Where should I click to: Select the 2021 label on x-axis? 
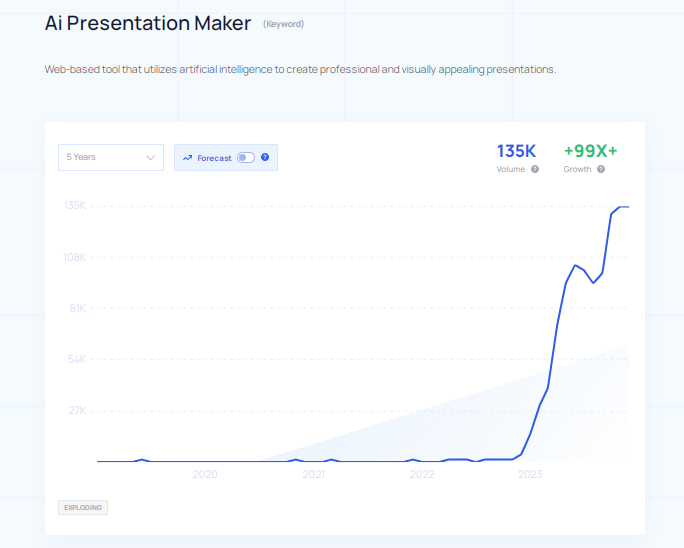coord(313,474)
